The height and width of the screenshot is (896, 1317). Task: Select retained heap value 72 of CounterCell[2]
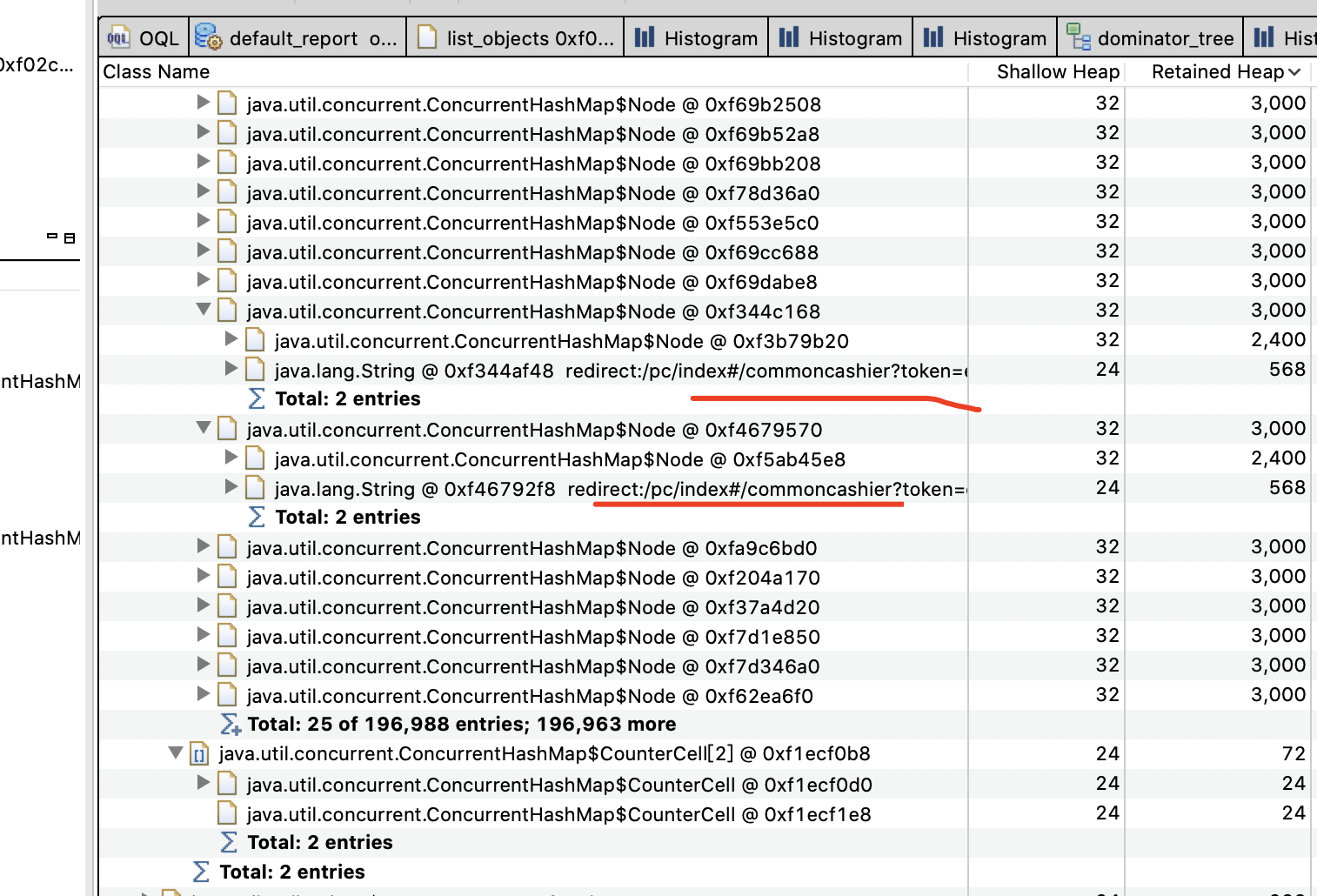[1294, 753]
